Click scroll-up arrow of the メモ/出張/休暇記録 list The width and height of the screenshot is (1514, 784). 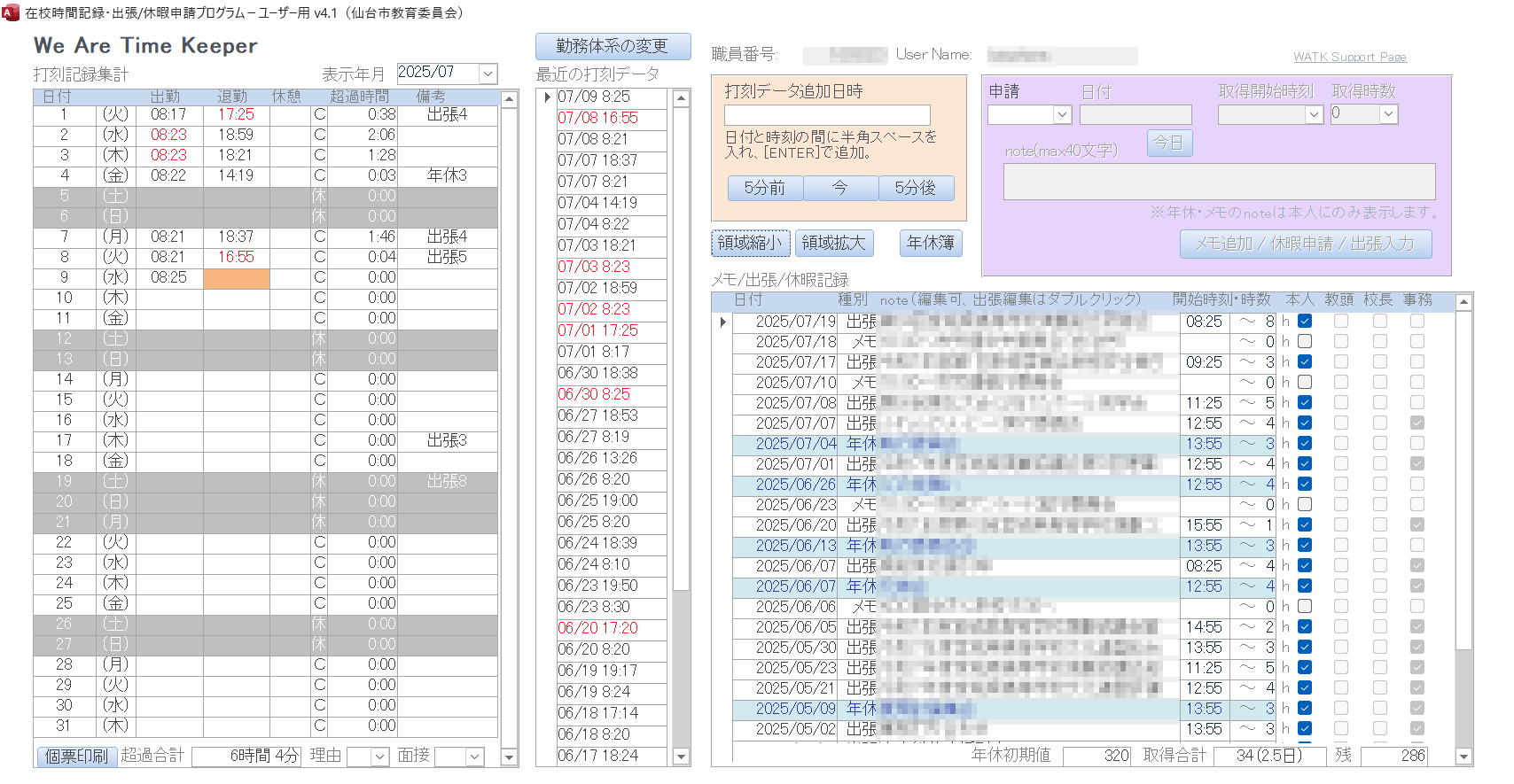pyautogui.click(x=1464, y=303)
